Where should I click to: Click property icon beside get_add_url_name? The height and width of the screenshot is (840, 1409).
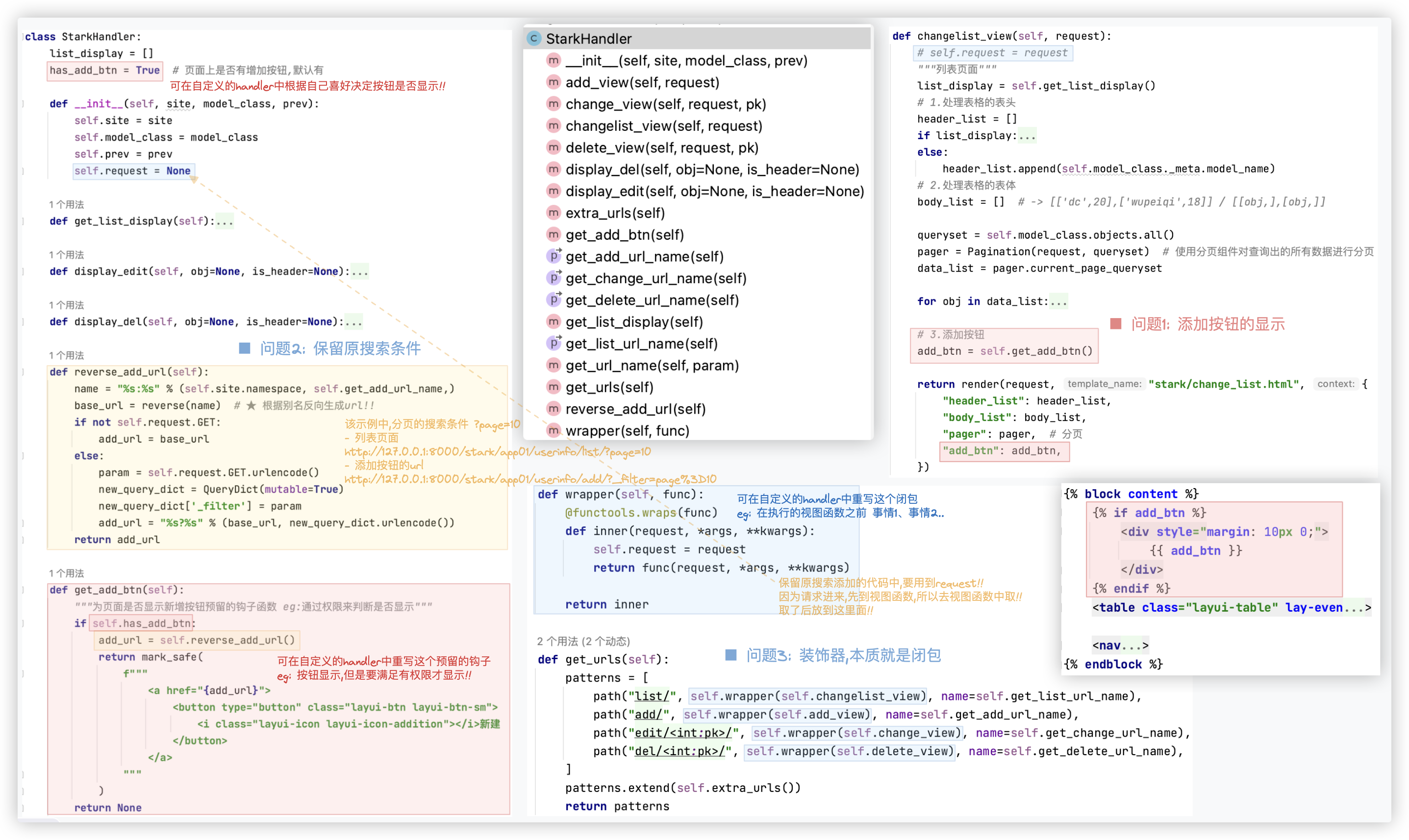(554, 256)
